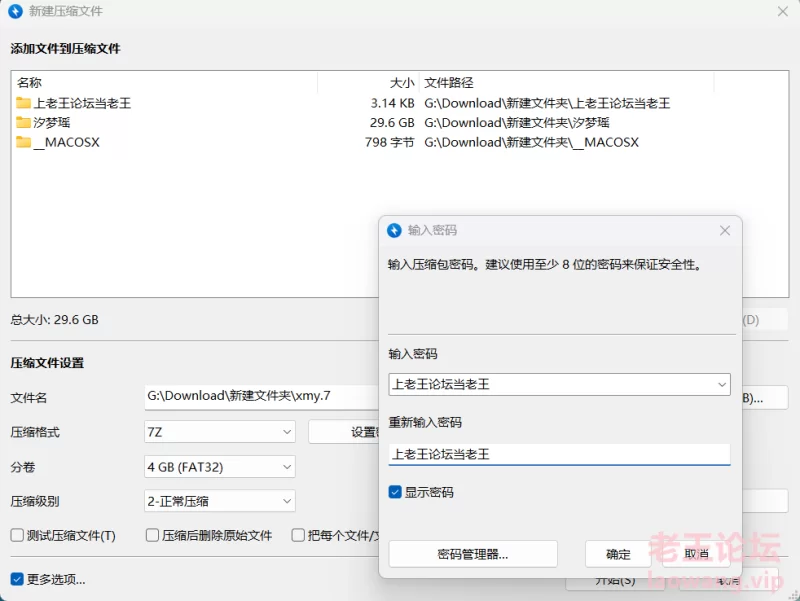This screenshot has height=601, width=800.
Task: Enable 压缩后删除原始文件 checkbox
Action: tap(153, 535)
